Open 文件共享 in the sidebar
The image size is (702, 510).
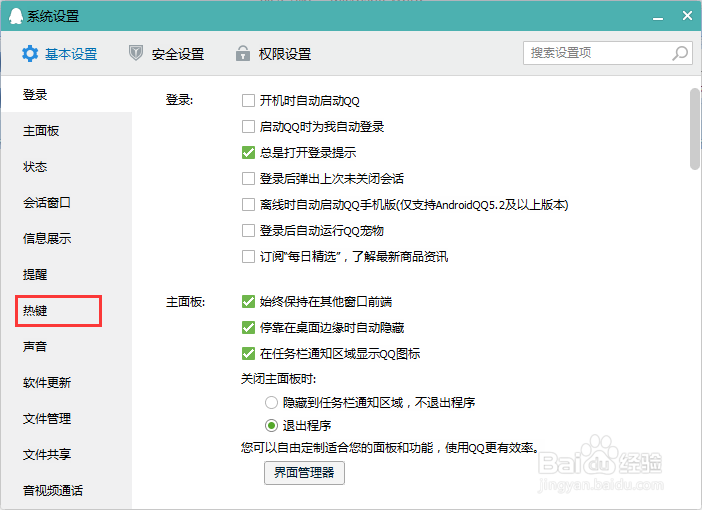67,454
